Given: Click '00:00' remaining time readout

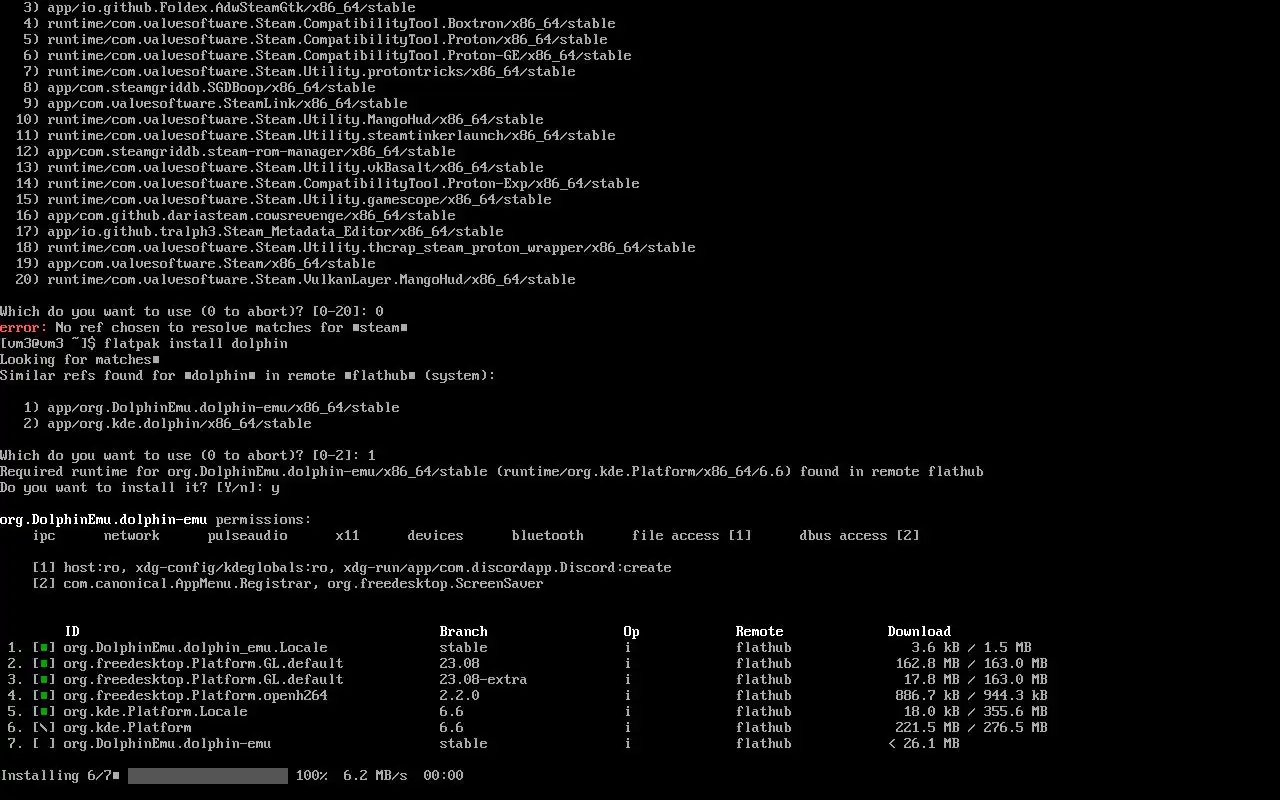Looking at the screenshot, I should tap(444, 776).
